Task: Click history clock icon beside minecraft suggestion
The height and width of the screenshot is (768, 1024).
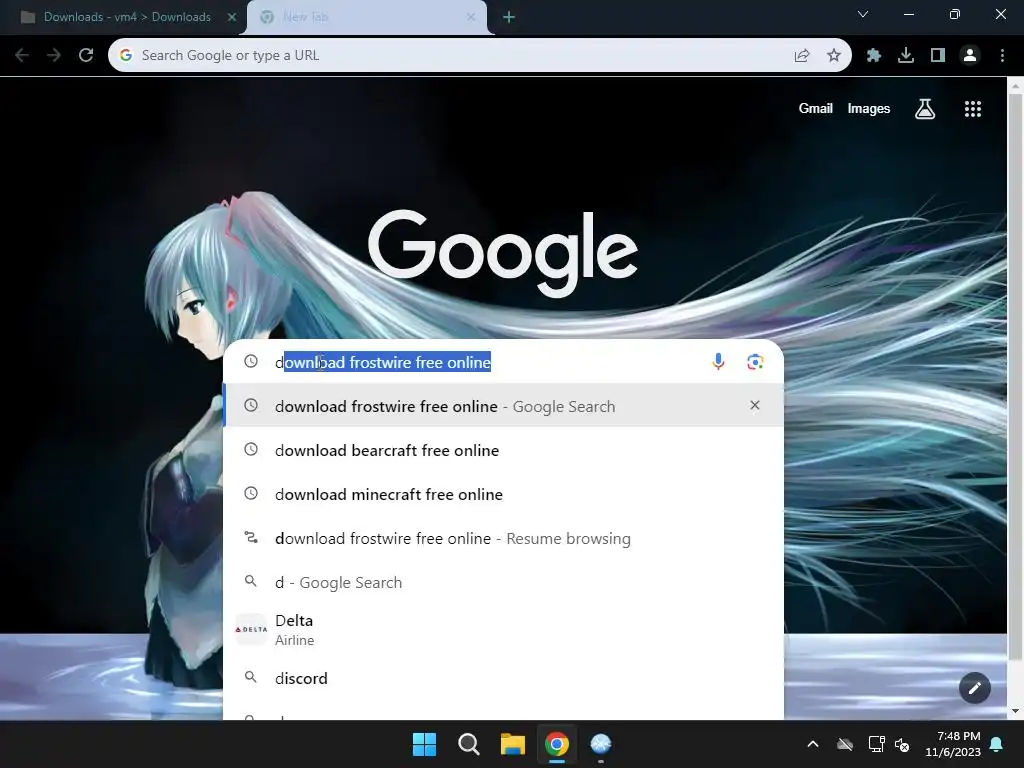Action: 251,493
